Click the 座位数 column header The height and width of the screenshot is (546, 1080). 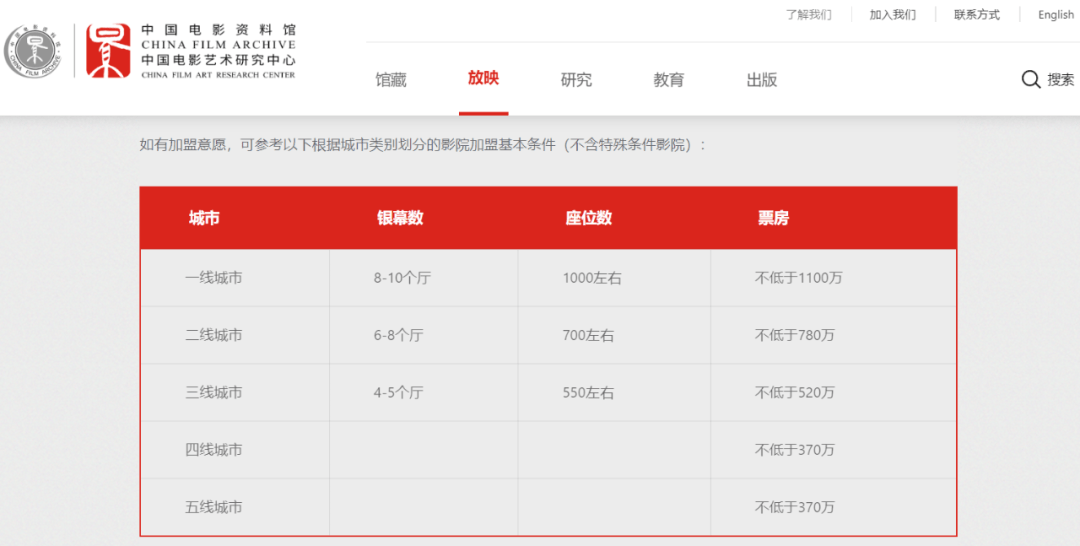click(x=589, y=218)
